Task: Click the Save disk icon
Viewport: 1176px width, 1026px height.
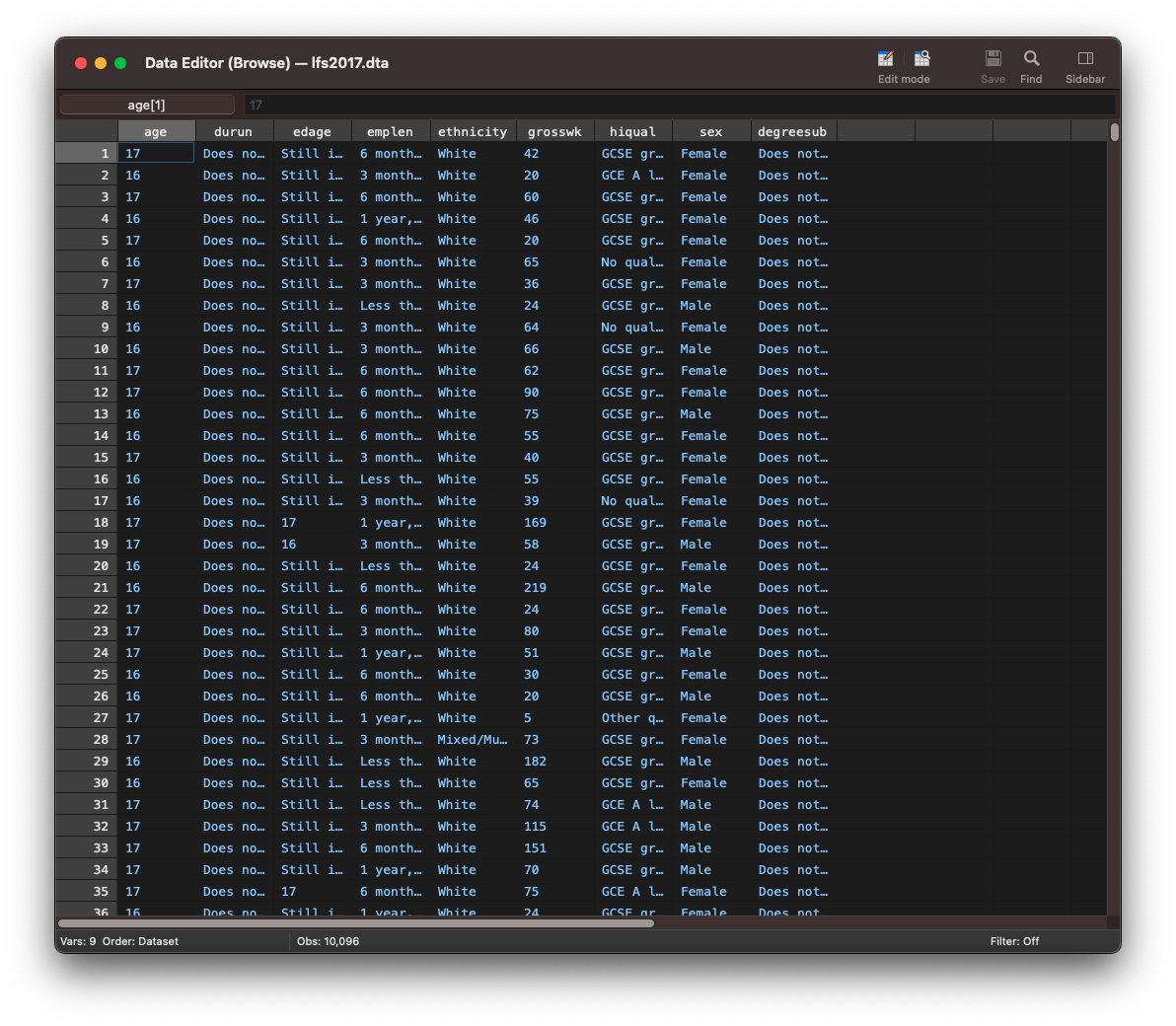Action: pos(992,59)
